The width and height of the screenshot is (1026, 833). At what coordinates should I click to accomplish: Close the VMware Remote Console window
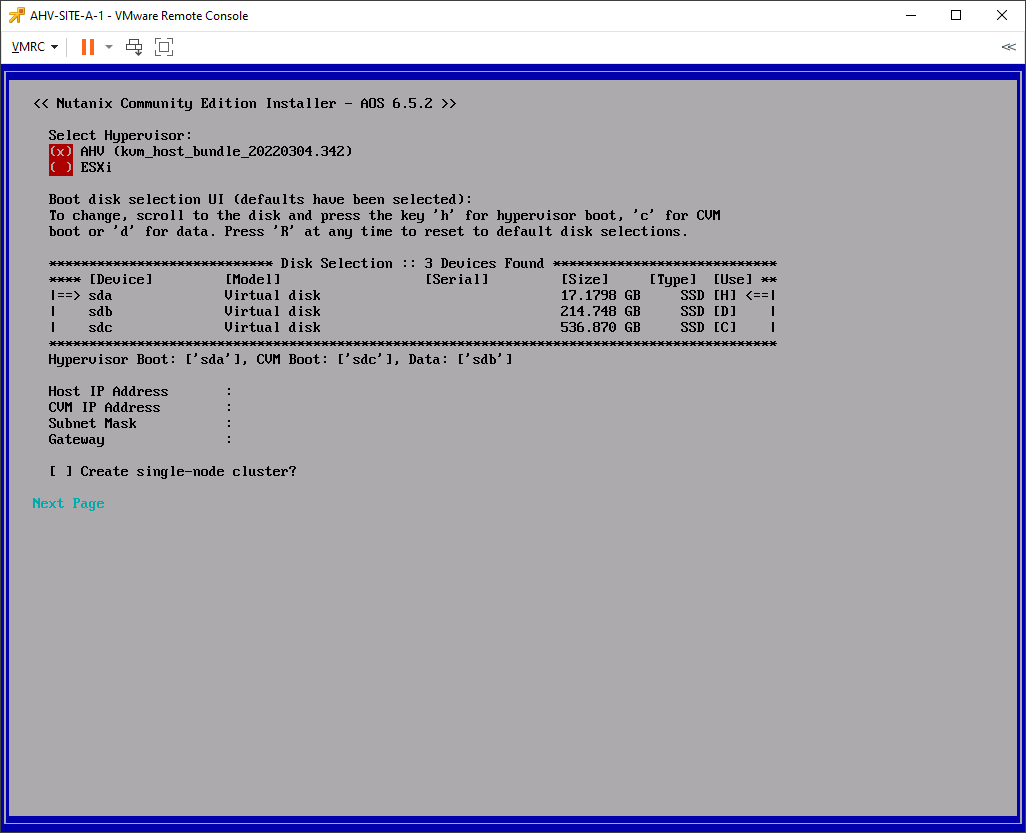[1002, 15]
